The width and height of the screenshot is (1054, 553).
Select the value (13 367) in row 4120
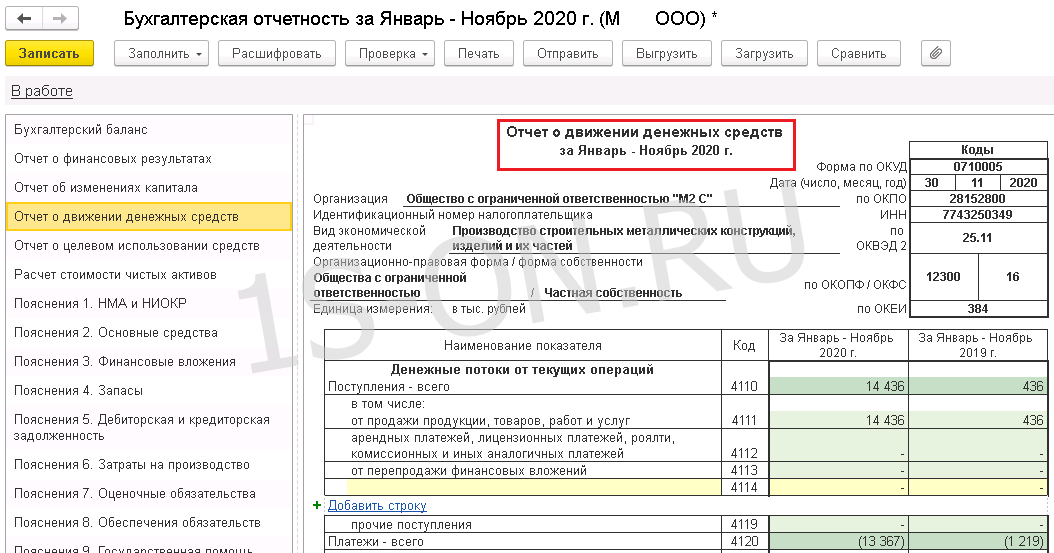tap(838, 541)
